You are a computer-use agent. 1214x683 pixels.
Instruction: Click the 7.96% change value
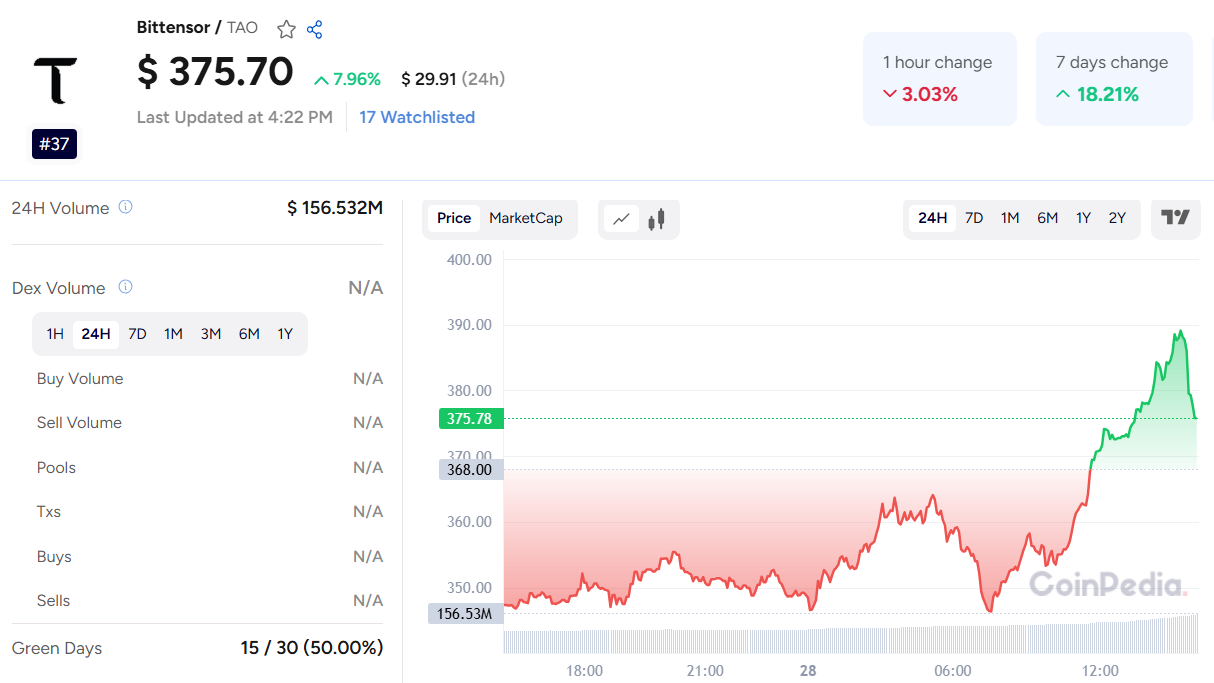[347, 79]
